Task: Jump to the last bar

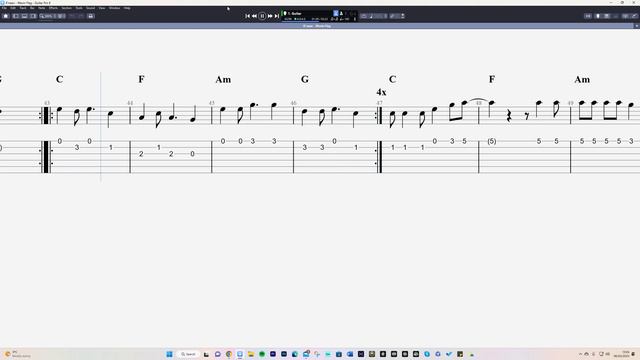Action: tap(277, 16)
